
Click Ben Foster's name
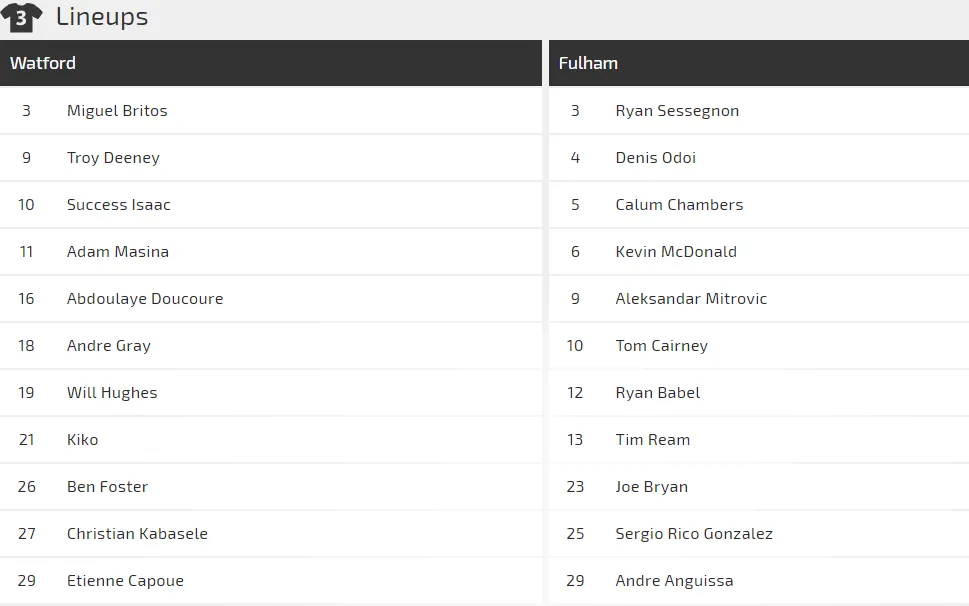(x=107, y=487)
